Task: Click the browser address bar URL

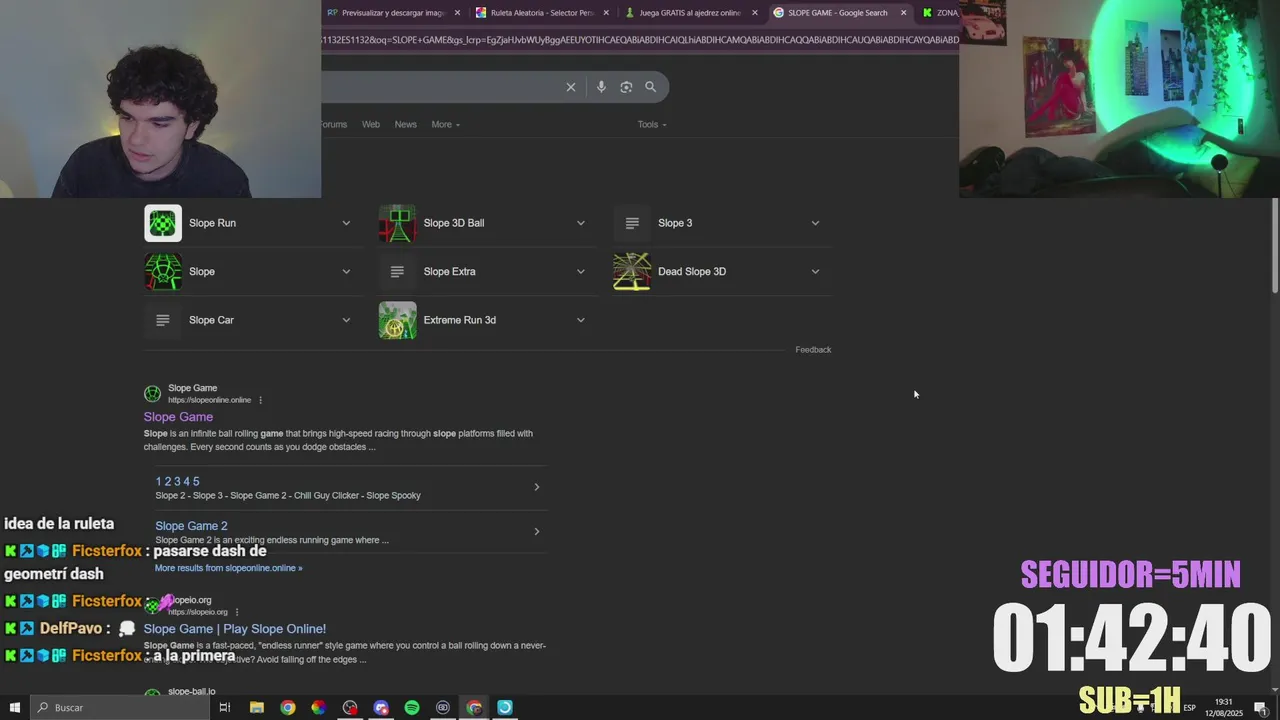Action: pyautogui.click(x=640, y=40)
